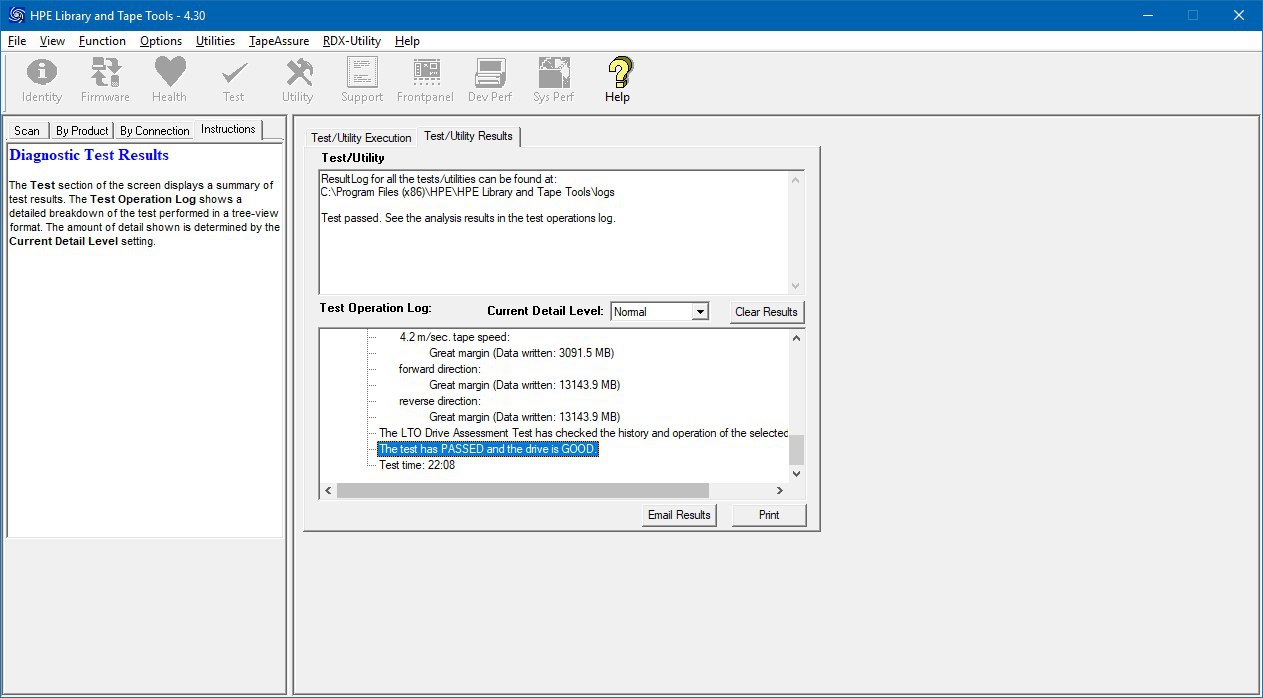The height and width of the screenshot is (698, 1263).
Task: Select 'The test has PASSED' log line
Action: (x=487, y=449)
